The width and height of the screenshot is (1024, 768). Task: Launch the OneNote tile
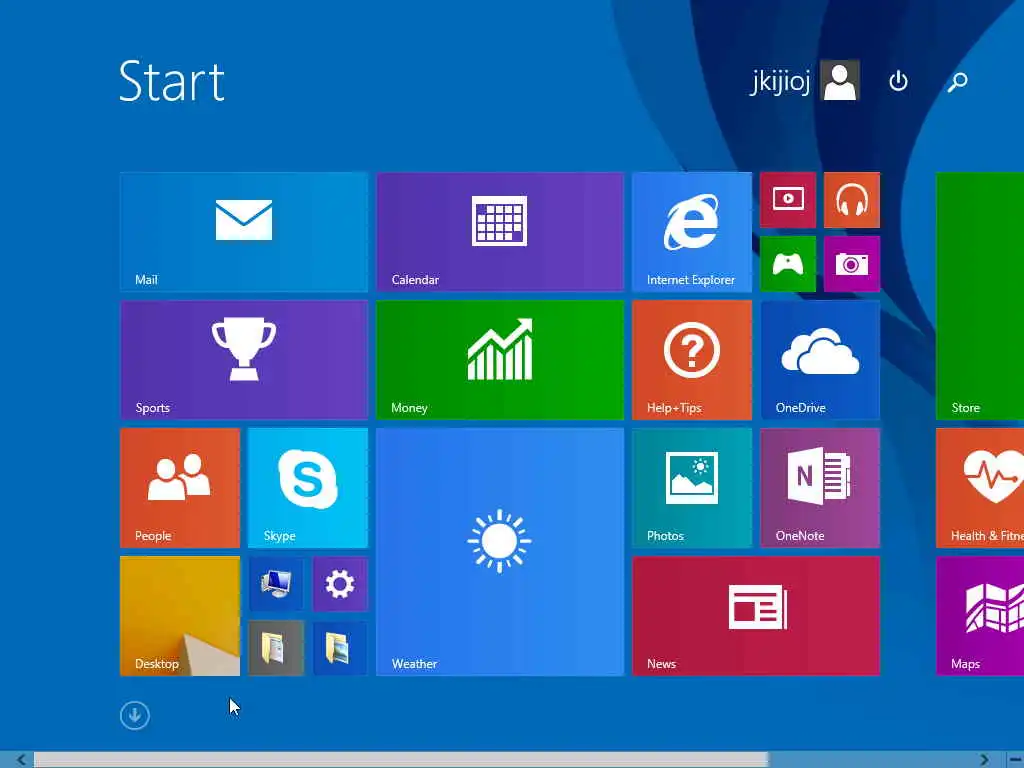(x=820, y=487)
